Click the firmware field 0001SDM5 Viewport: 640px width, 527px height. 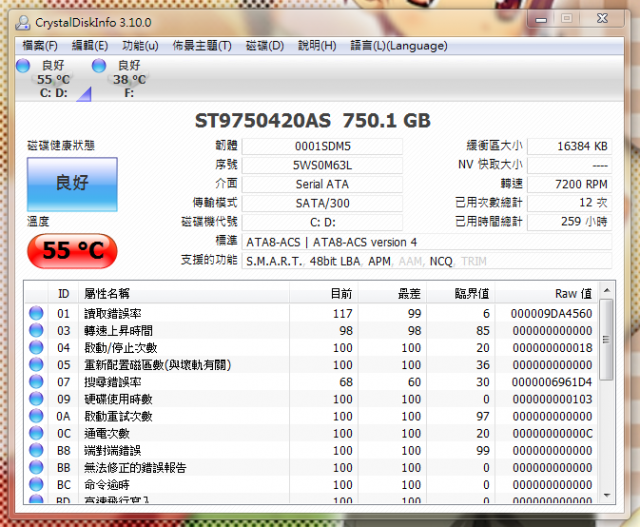point(322,146)
